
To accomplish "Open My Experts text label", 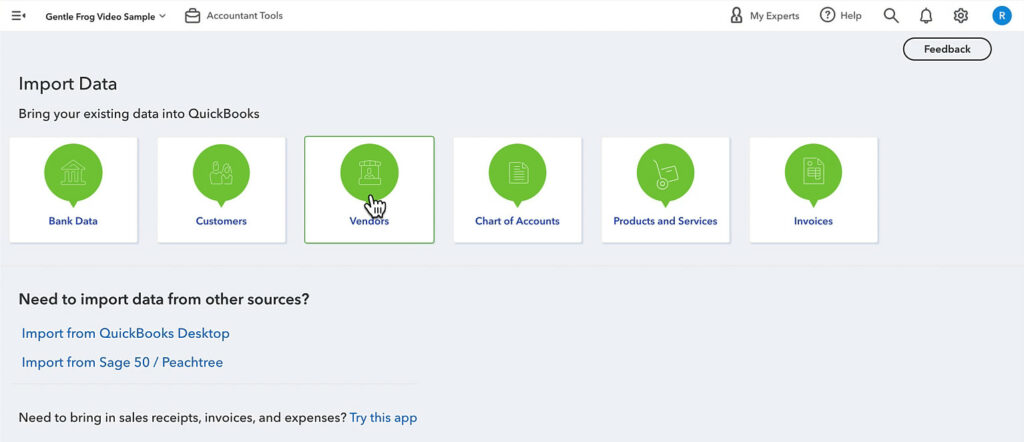I will 774,16.
